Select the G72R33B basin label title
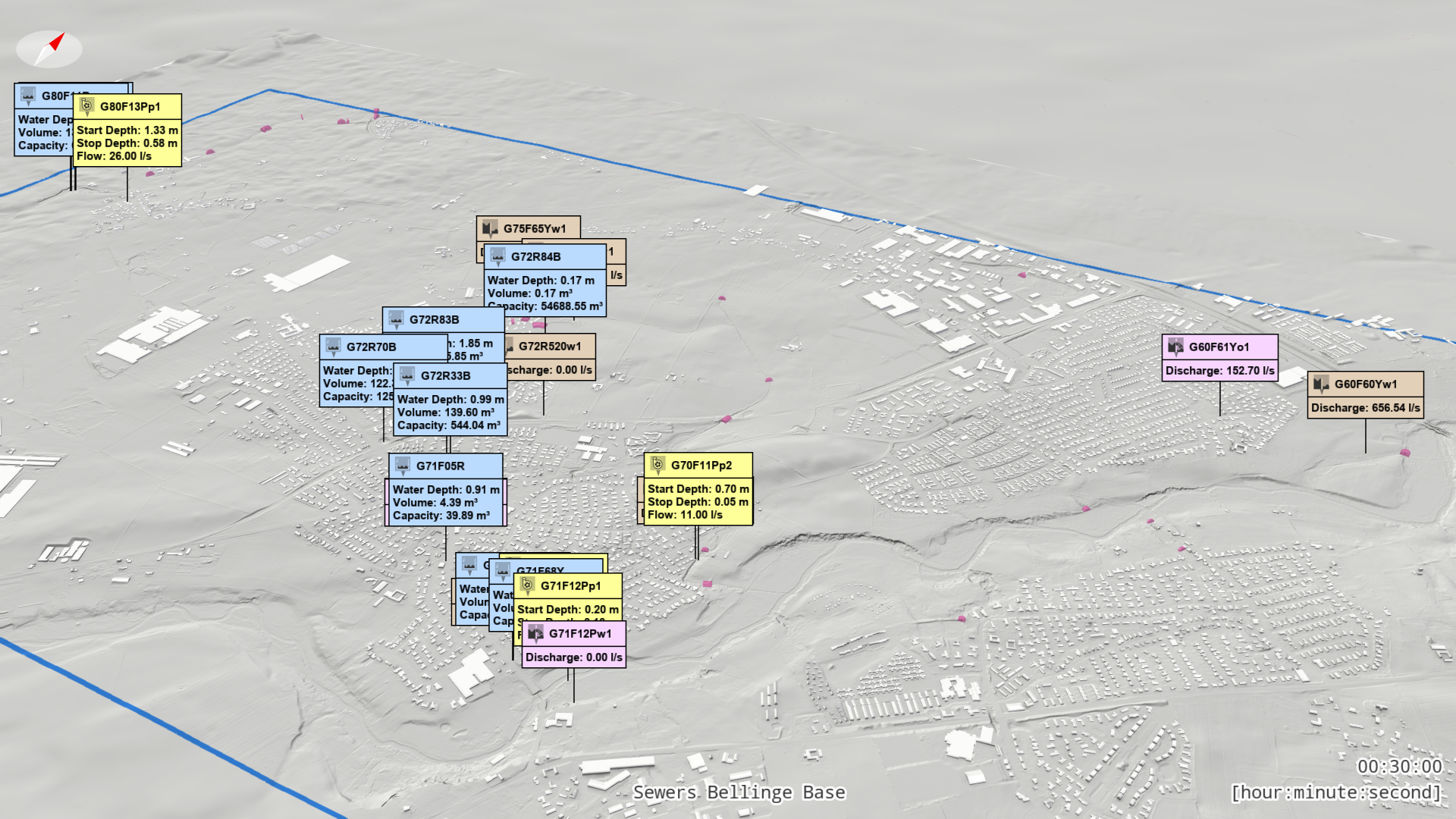This screenshot has height=819, width=1456. pos(445,375)
